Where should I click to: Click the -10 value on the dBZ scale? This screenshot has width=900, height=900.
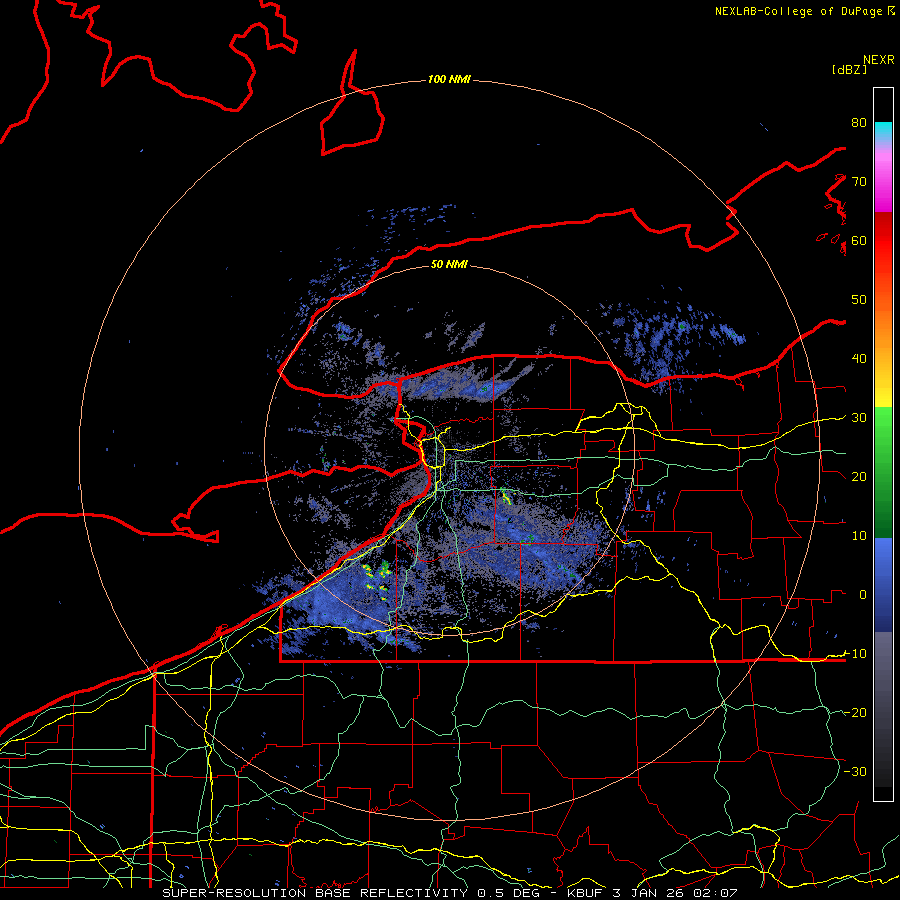point(855,654)
